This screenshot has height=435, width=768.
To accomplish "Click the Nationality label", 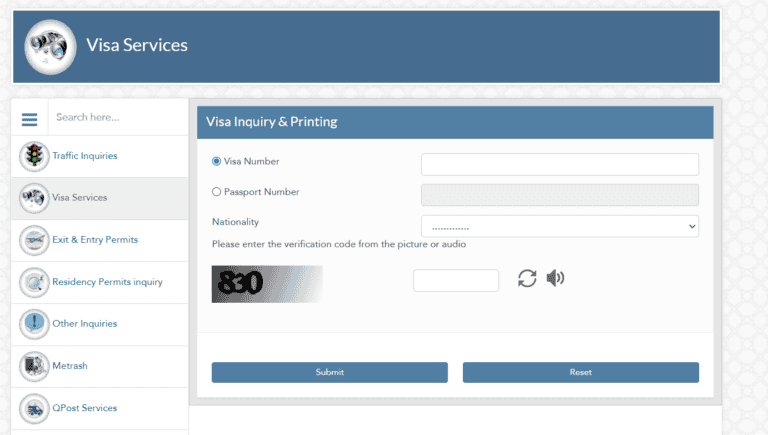I will 235,222.
